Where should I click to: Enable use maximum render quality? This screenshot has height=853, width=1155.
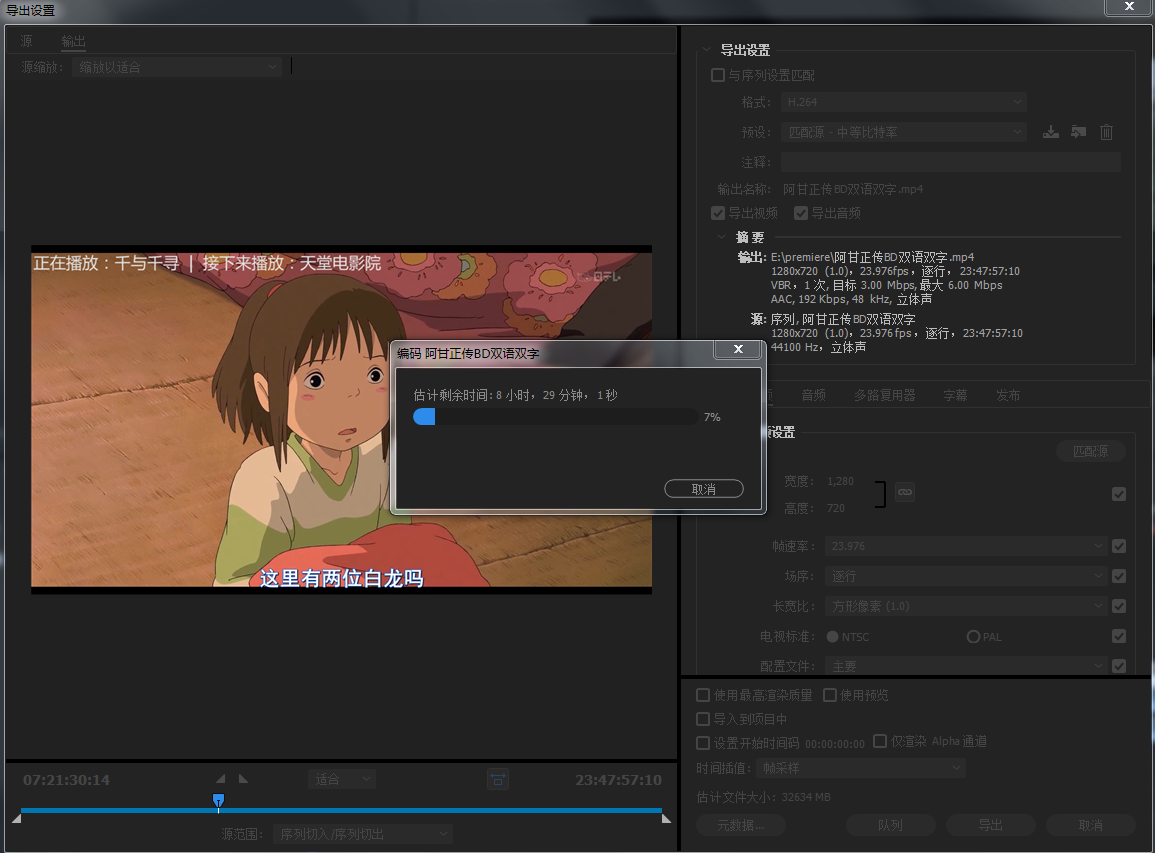click(x=703, y=695)
